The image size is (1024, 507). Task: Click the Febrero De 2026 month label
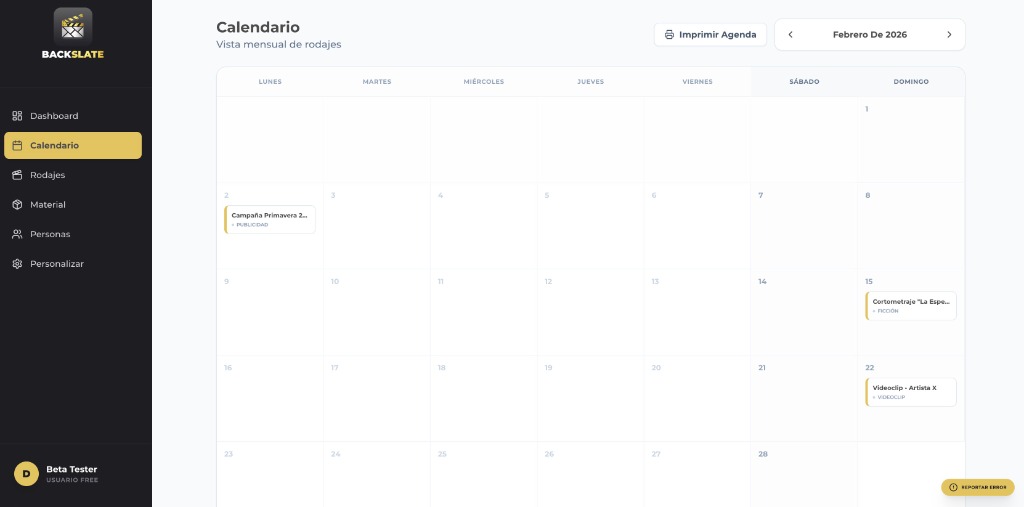click(869, 35)
